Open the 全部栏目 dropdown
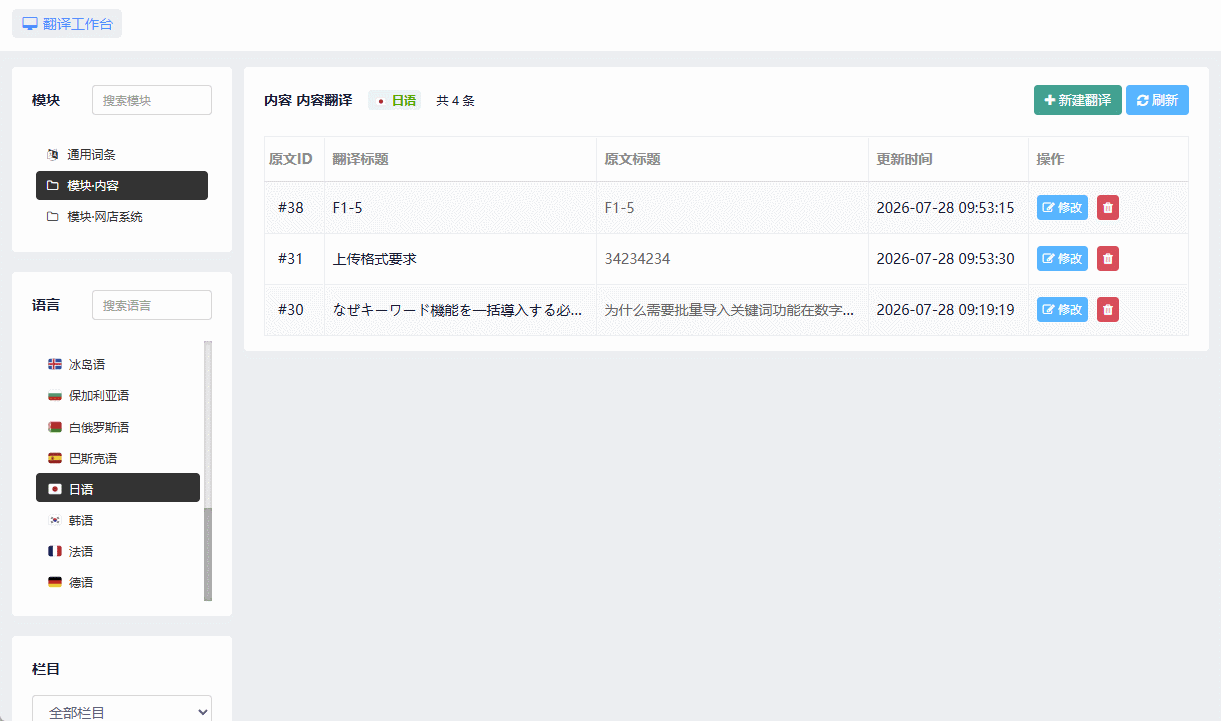The height and width of the screenshot is (721, 1221). (122, 708)
